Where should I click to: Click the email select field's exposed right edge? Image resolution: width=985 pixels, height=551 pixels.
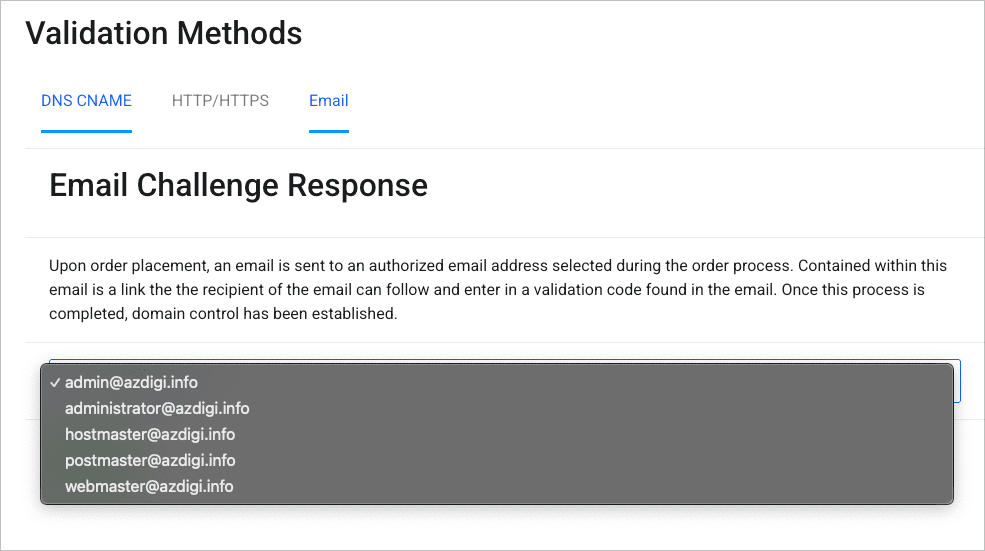(x=957, y=381)
